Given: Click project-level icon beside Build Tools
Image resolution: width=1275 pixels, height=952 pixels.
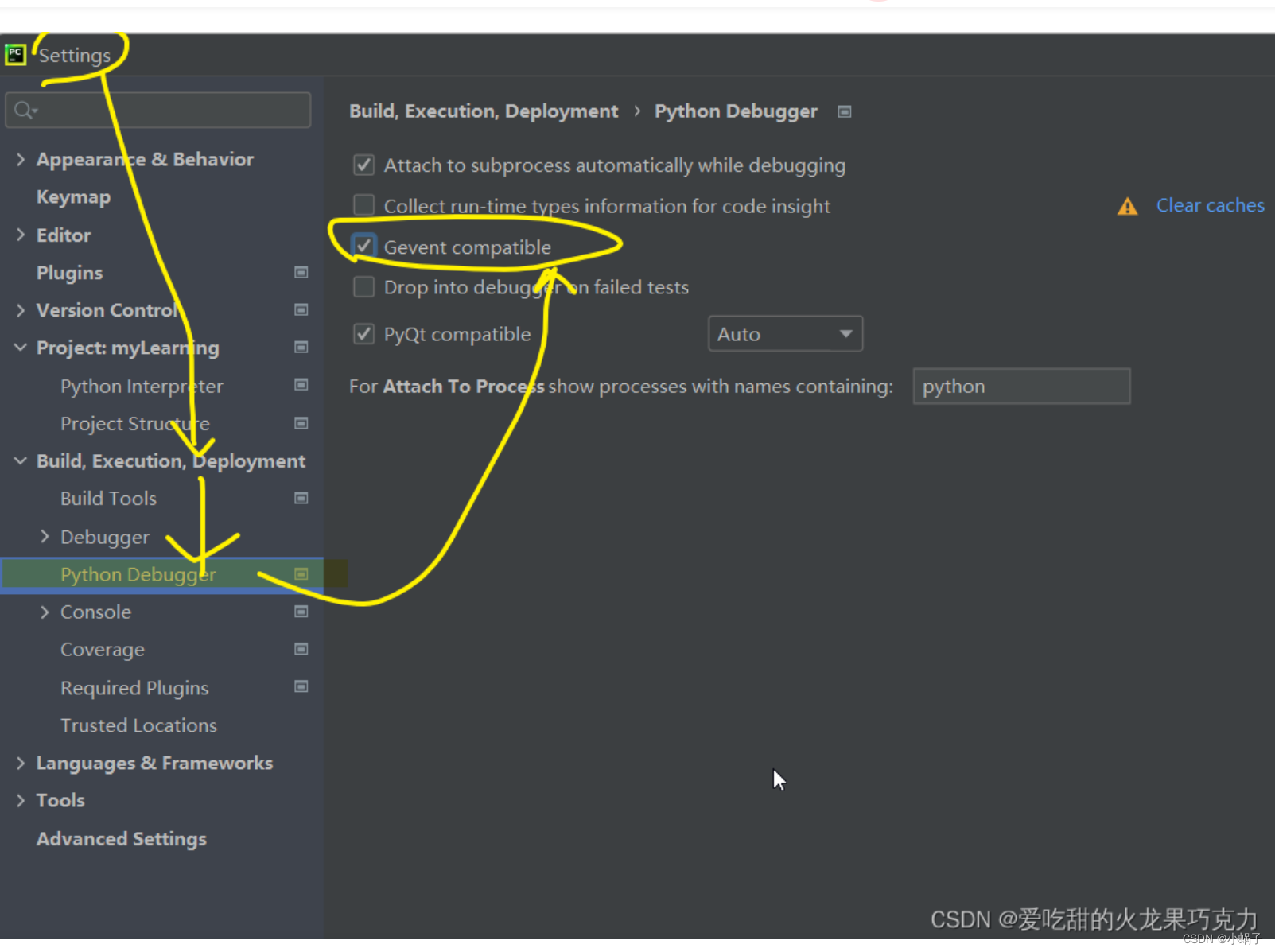Looking at the screenshot, I should (301, 498).
